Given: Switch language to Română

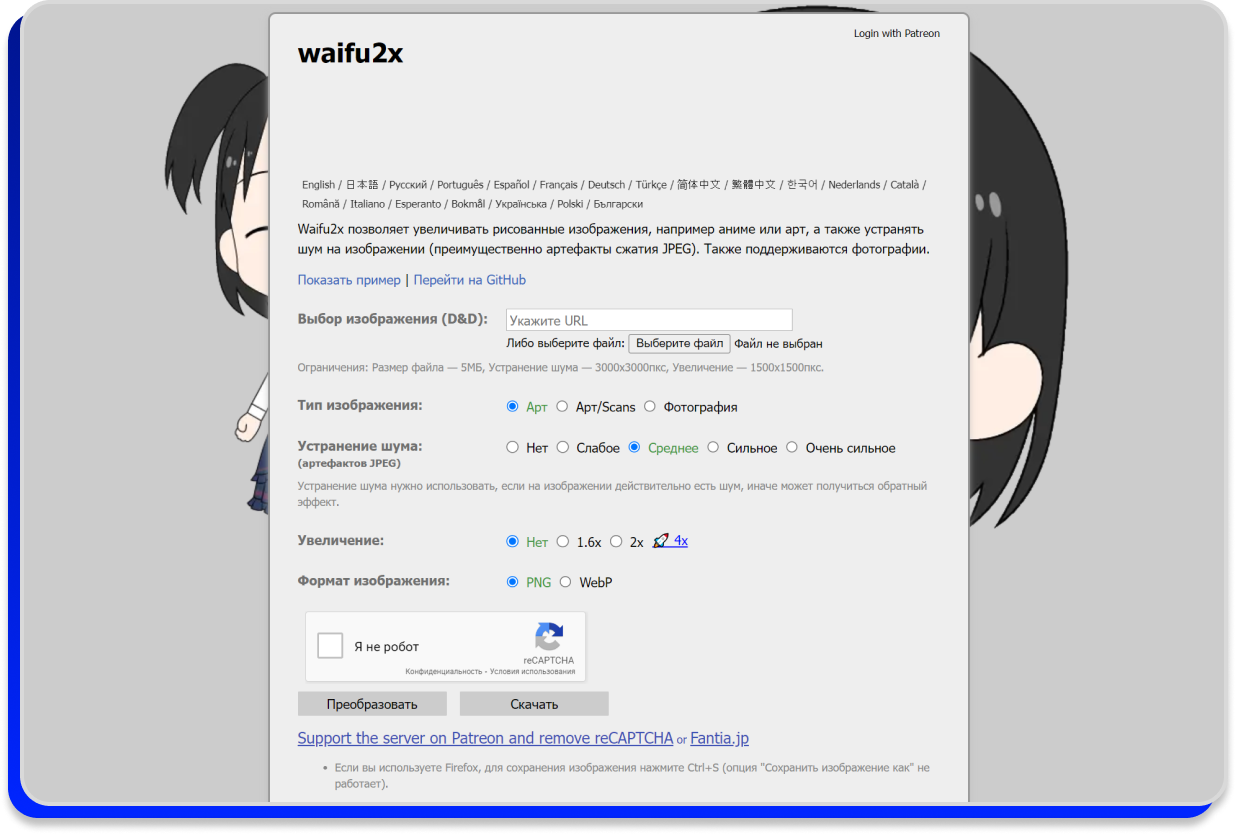Looking at the screenshot, I should [321, 204].
